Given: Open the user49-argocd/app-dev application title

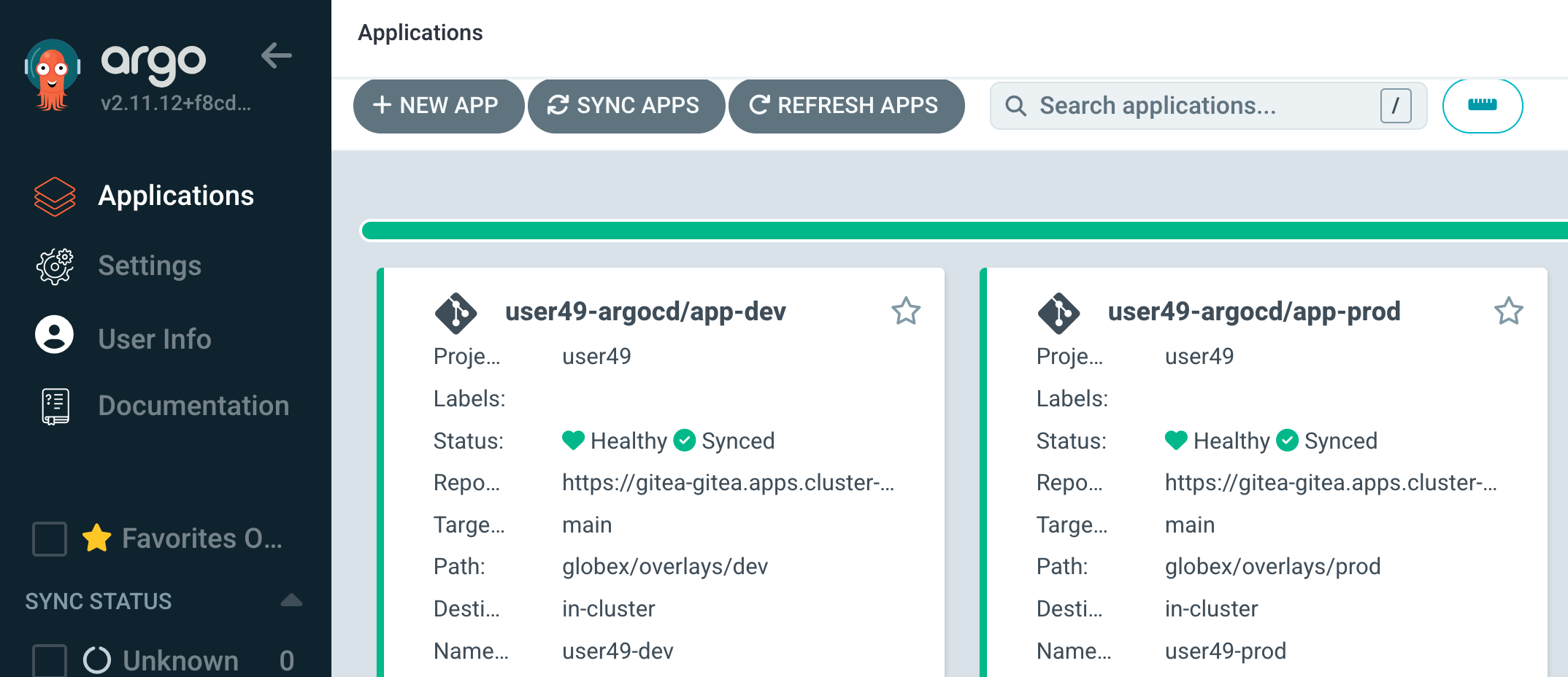Looking at the screenshot, I should click(x=645, y=312).
